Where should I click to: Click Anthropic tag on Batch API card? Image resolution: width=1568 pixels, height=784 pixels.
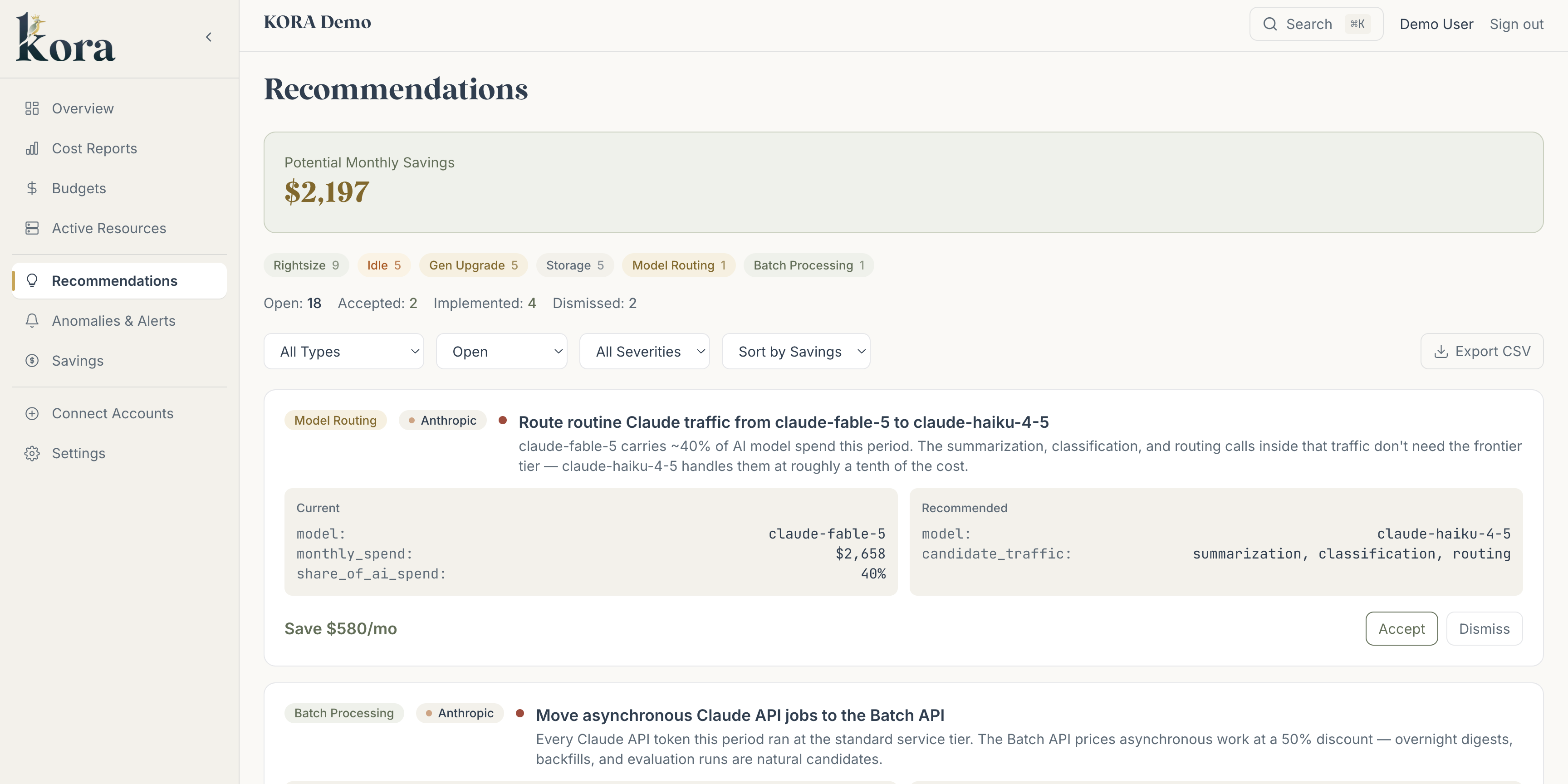coord(460,713)
